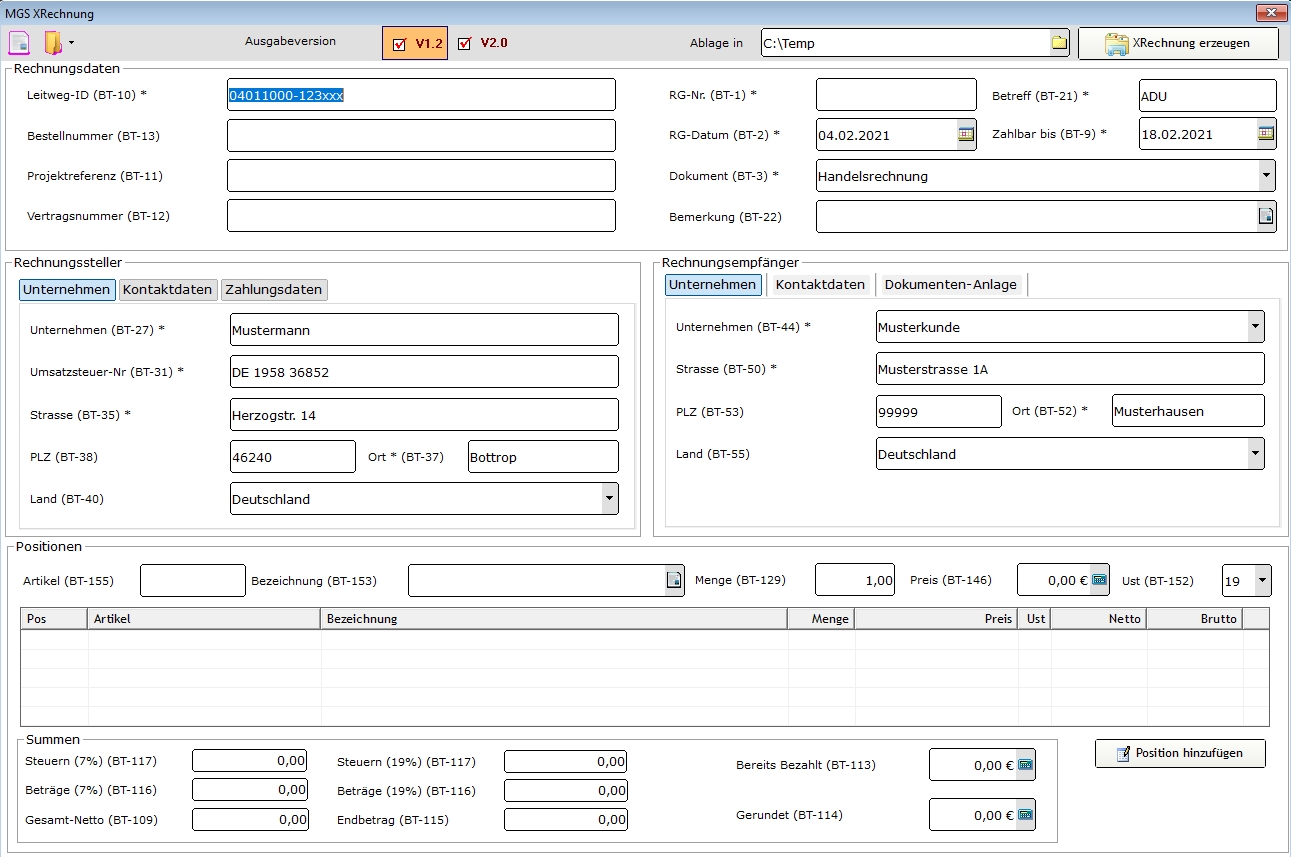Image resolution: width=1291 pixels, height=857 pixels.
Task: Open calculator for Preis (BT-146) field
Action: 1099,580
